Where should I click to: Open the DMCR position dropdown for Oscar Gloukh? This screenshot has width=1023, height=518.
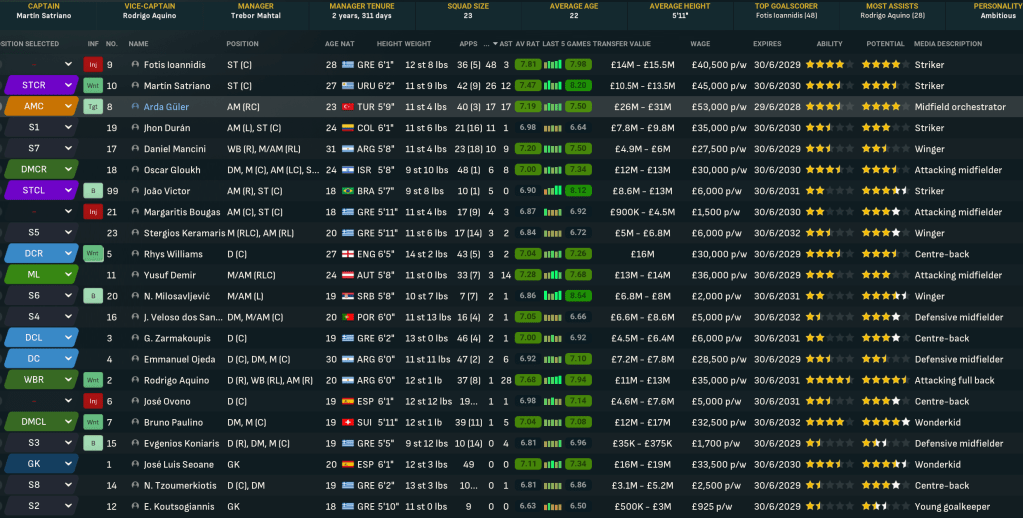pyautogui.click(x=68, y=170)
